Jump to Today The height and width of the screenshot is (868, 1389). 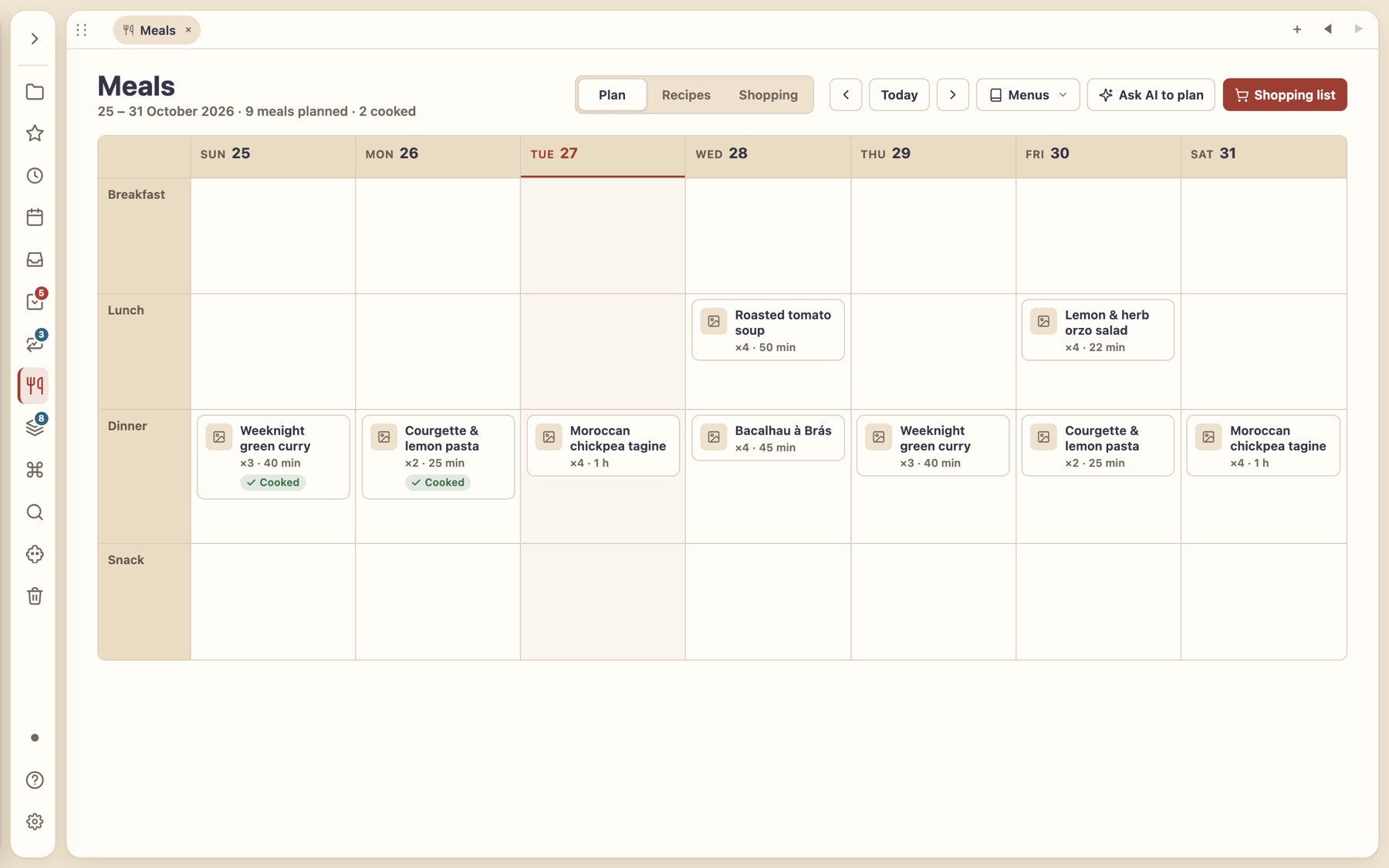899,95
